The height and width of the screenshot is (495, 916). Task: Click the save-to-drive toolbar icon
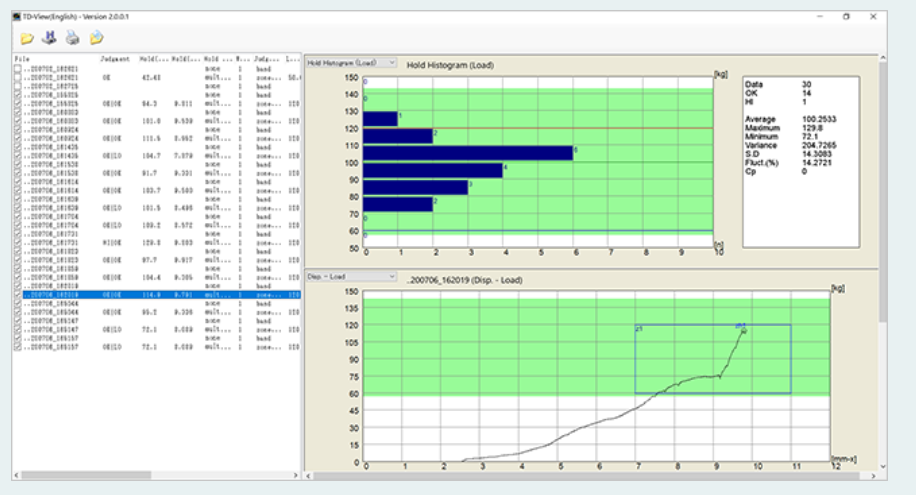50,38
